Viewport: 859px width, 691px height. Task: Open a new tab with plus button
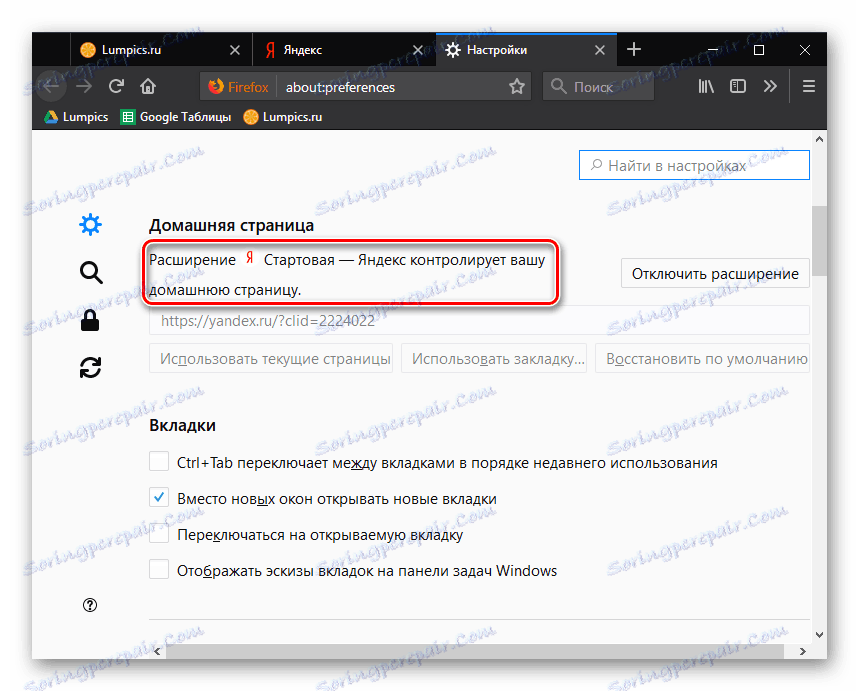[634, 49]
